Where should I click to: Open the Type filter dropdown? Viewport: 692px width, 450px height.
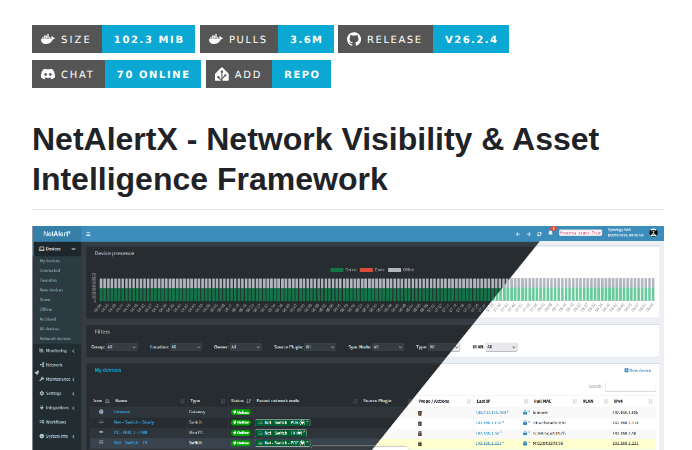[444, 347]
